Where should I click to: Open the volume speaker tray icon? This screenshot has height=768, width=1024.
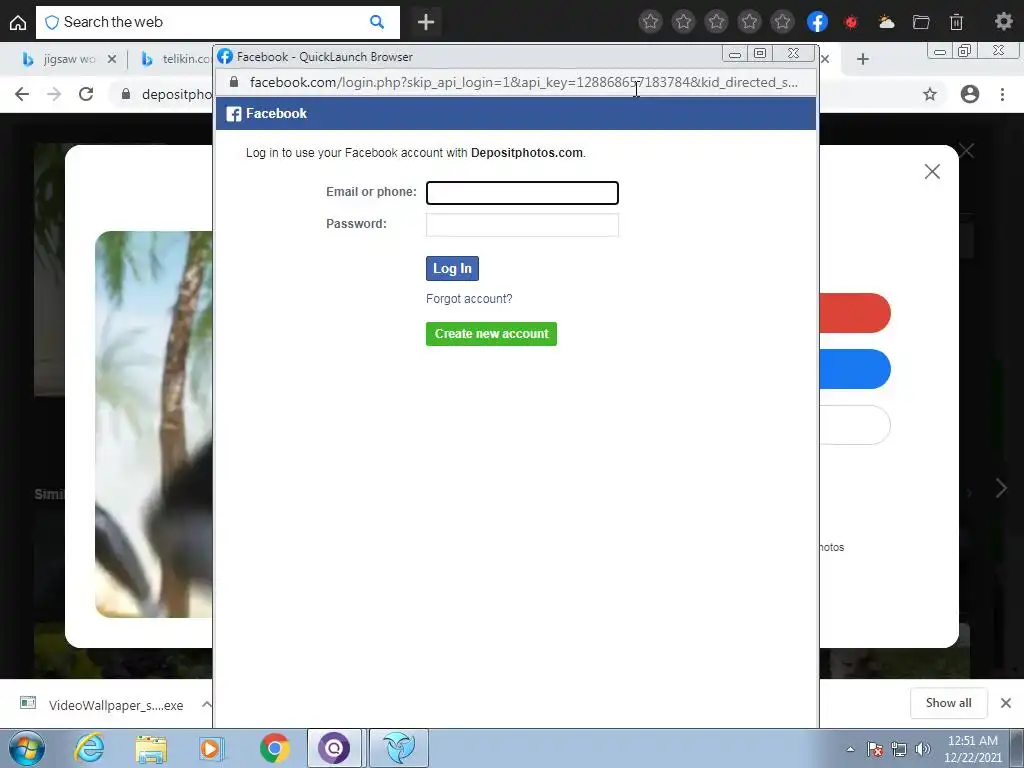tap(923, 749)
